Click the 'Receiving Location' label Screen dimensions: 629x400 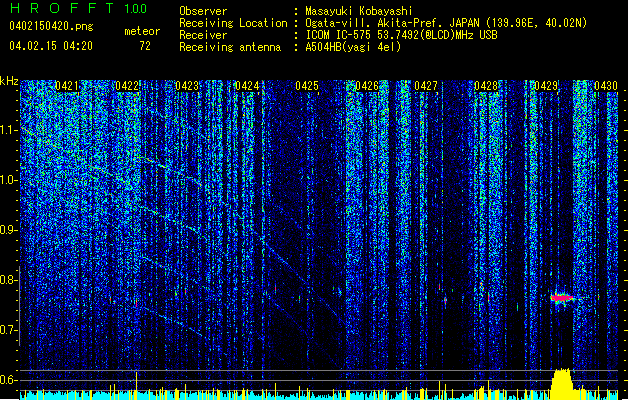click(x=233, y=23)
